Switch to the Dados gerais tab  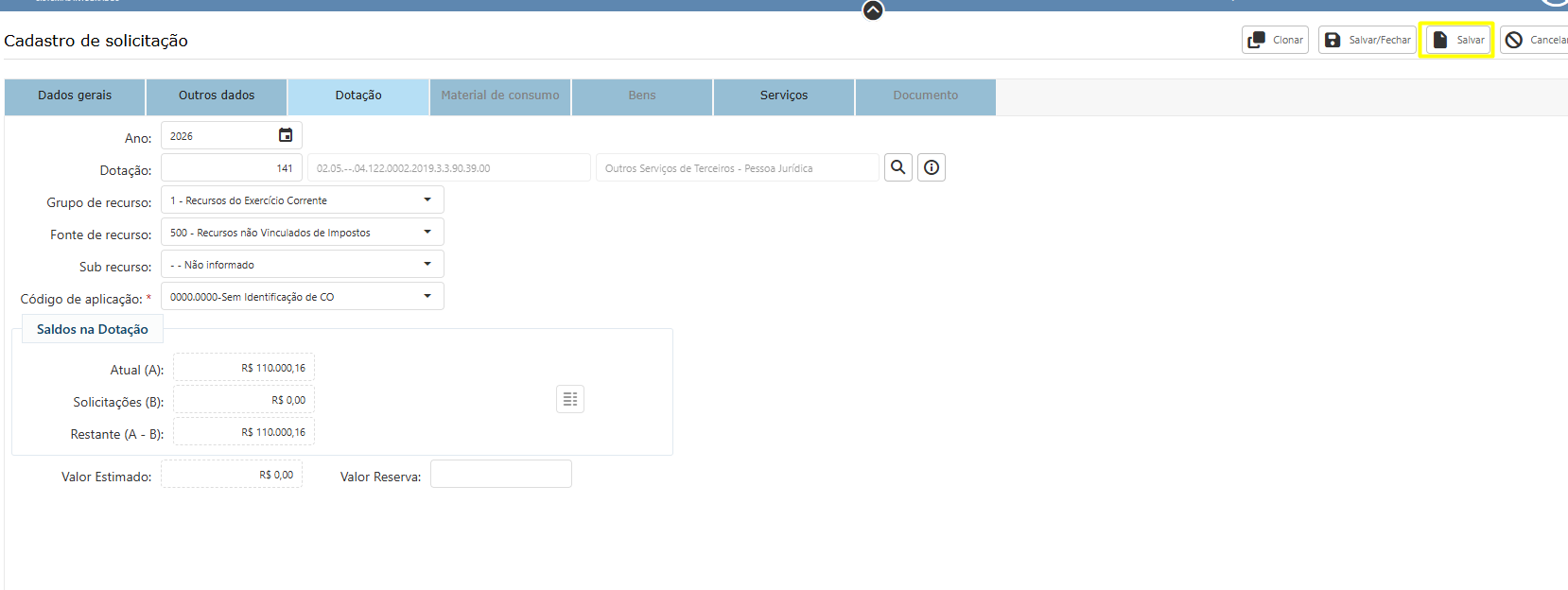pos(75,95)
